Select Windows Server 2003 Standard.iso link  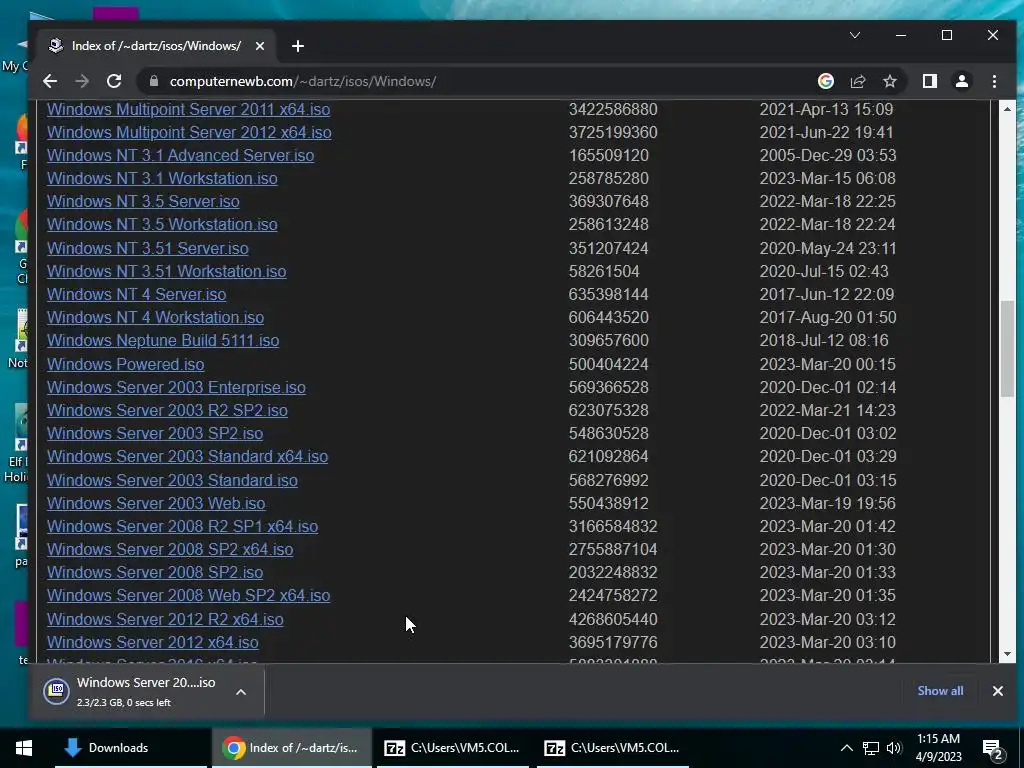tap(172, 480)
